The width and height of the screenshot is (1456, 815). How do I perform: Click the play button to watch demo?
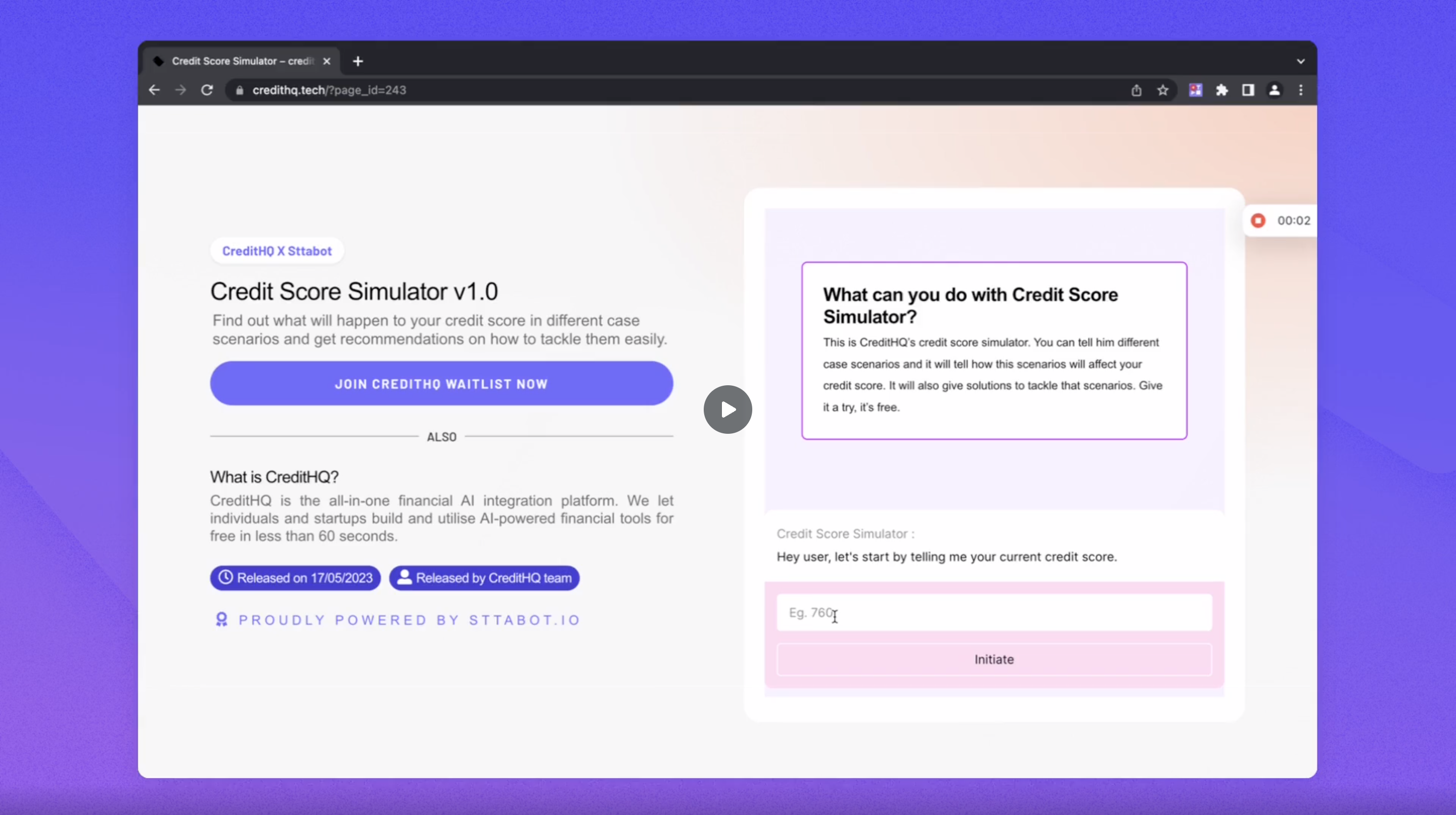[728, 409]
